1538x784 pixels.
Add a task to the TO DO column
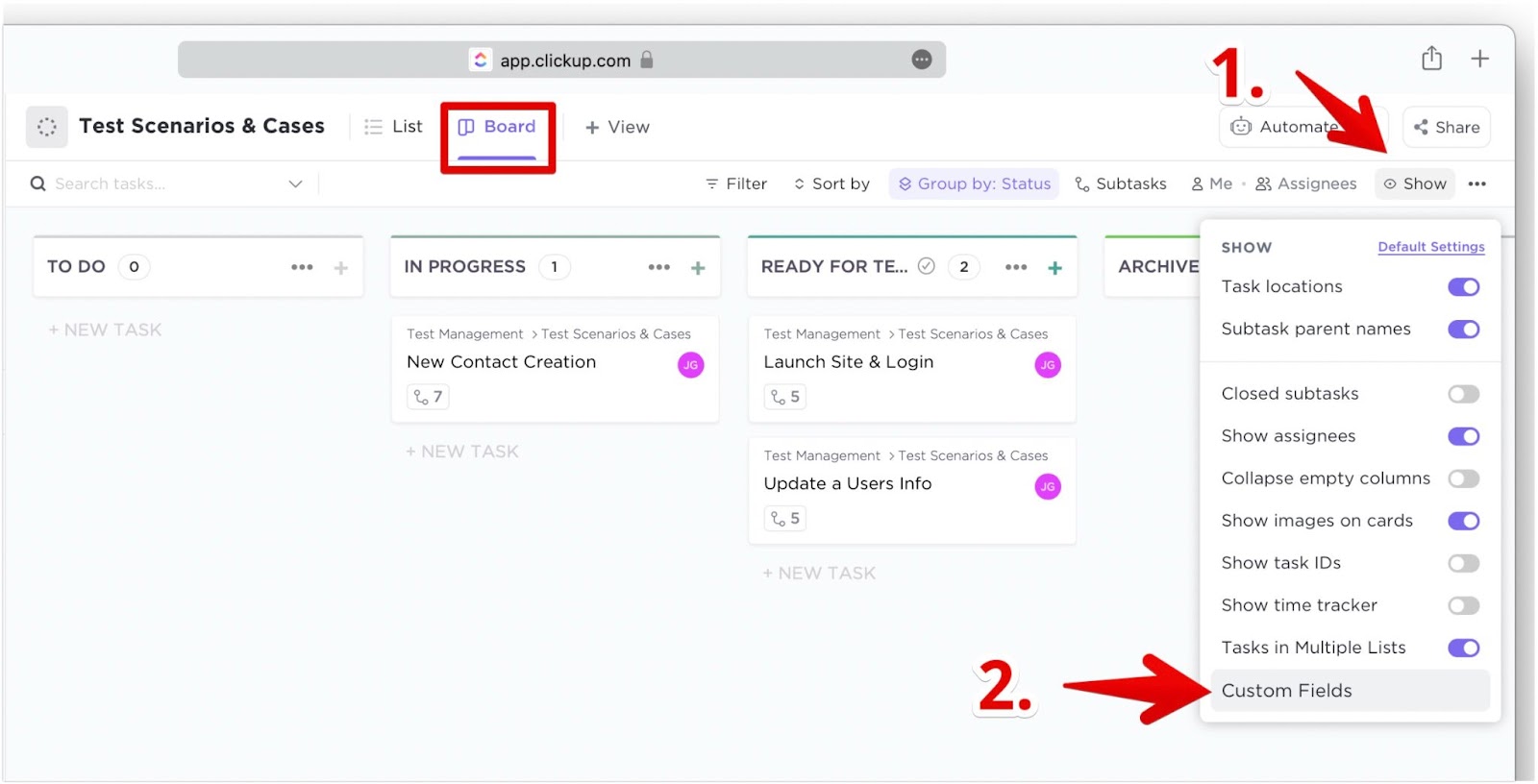(340, 268)
